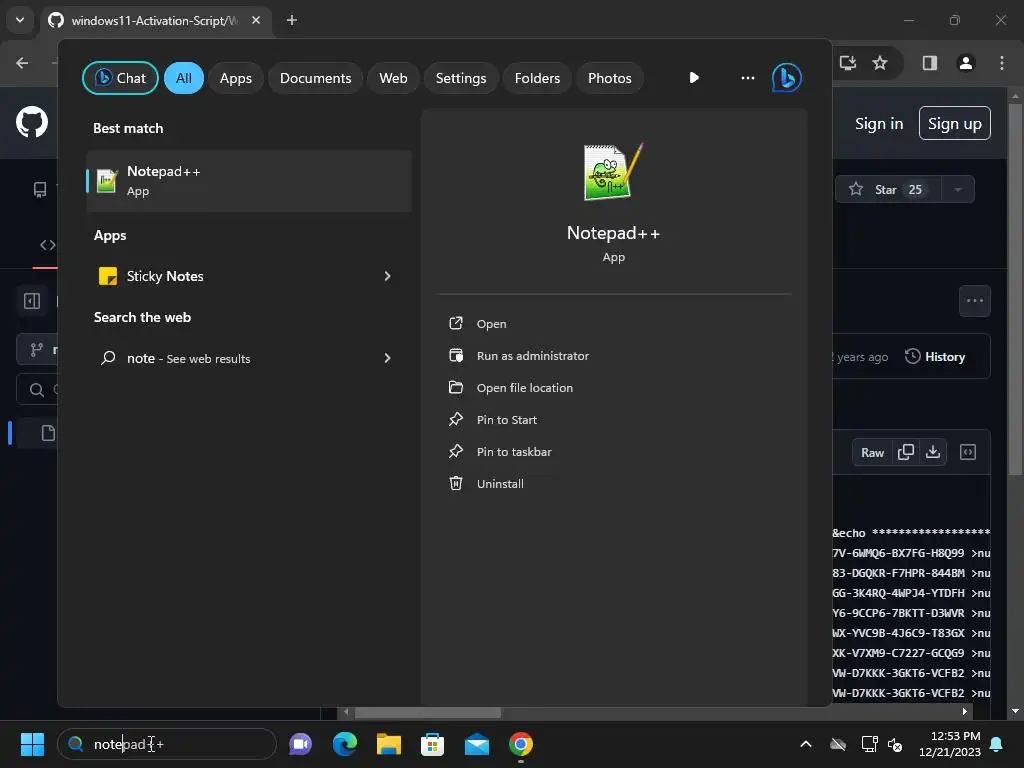Click the muted volume tray icon
Viewport: 1024px width, 768px height.
click(x=895, y=744)
